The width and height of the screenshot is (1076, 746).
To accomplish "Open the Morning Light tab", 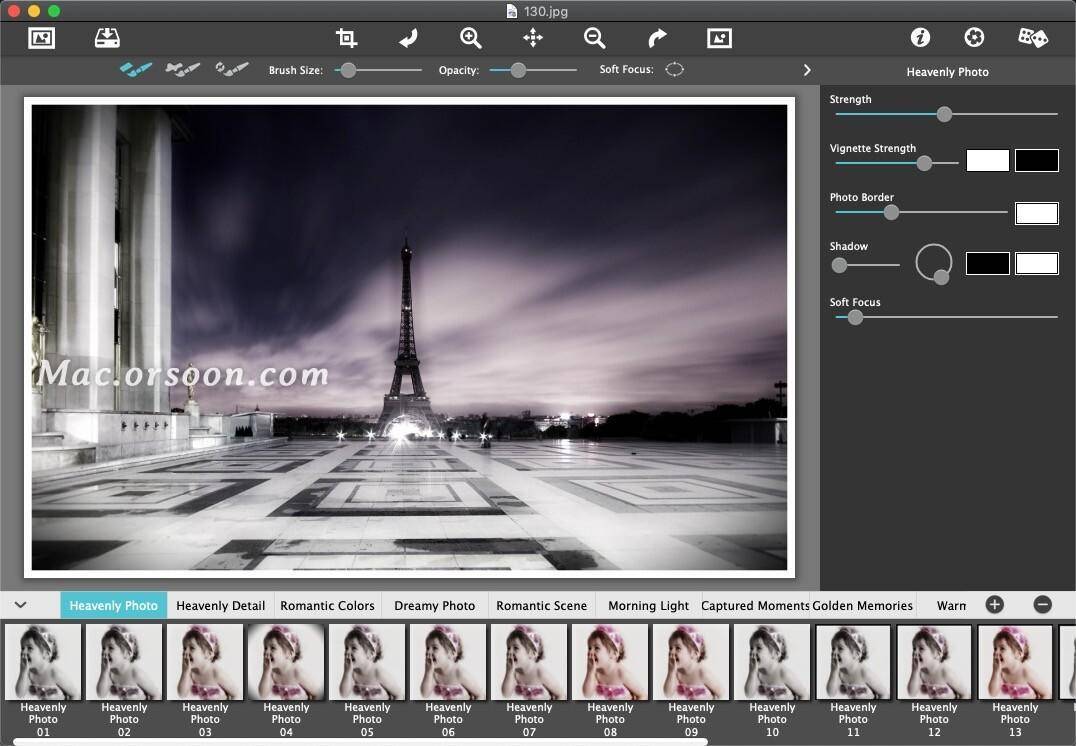I will [x=648, y=605].
